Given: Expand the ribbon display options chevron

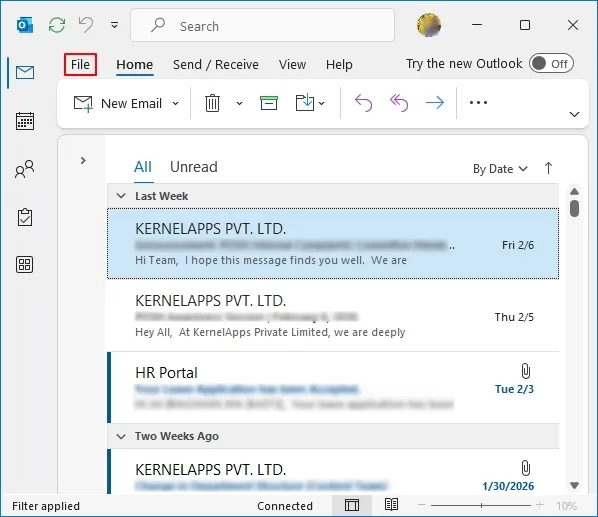Looking at the screenshot, I should [x=574, y=114].
